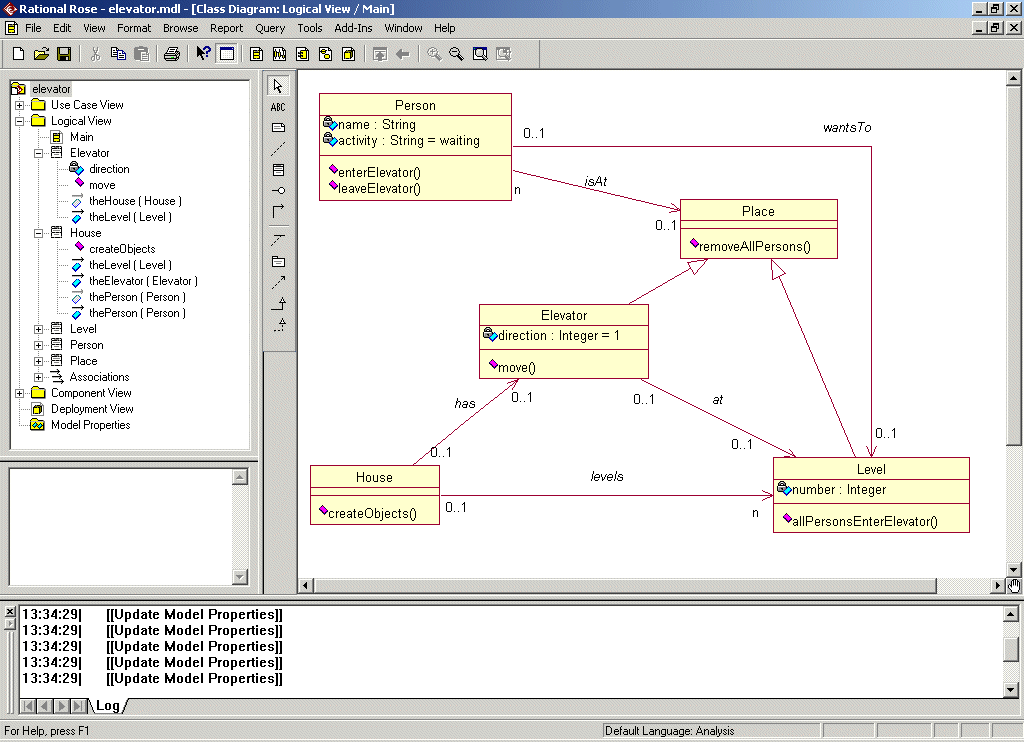Select Model Properties in browser tree
Screen dimensions: 1024x742
click(91, 425)
